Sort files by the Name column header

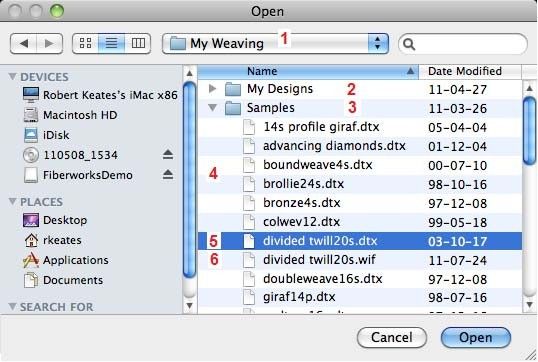click(308, 71)
